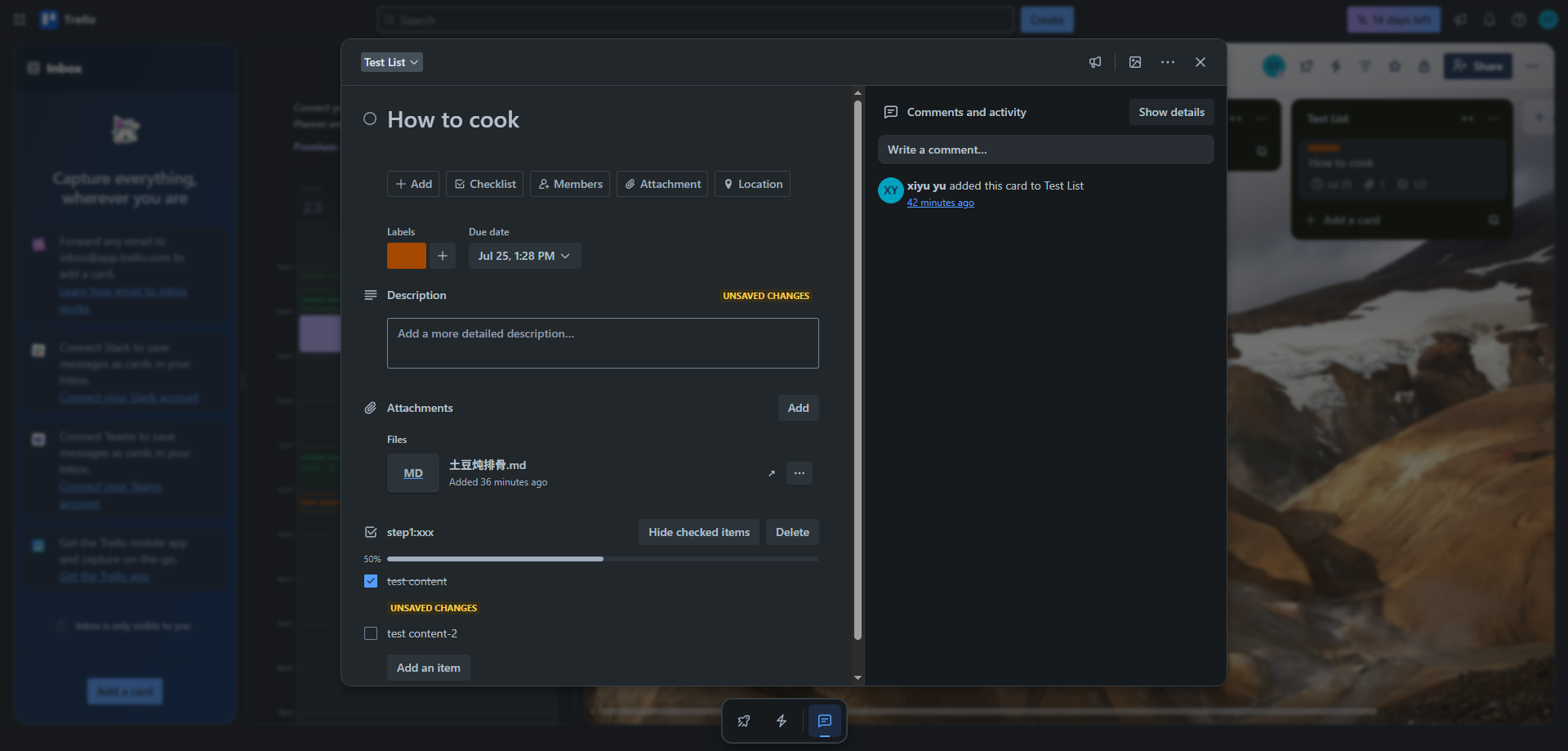Click the How to cook card title
This screenshot has width=1568, height=751.
453,120
